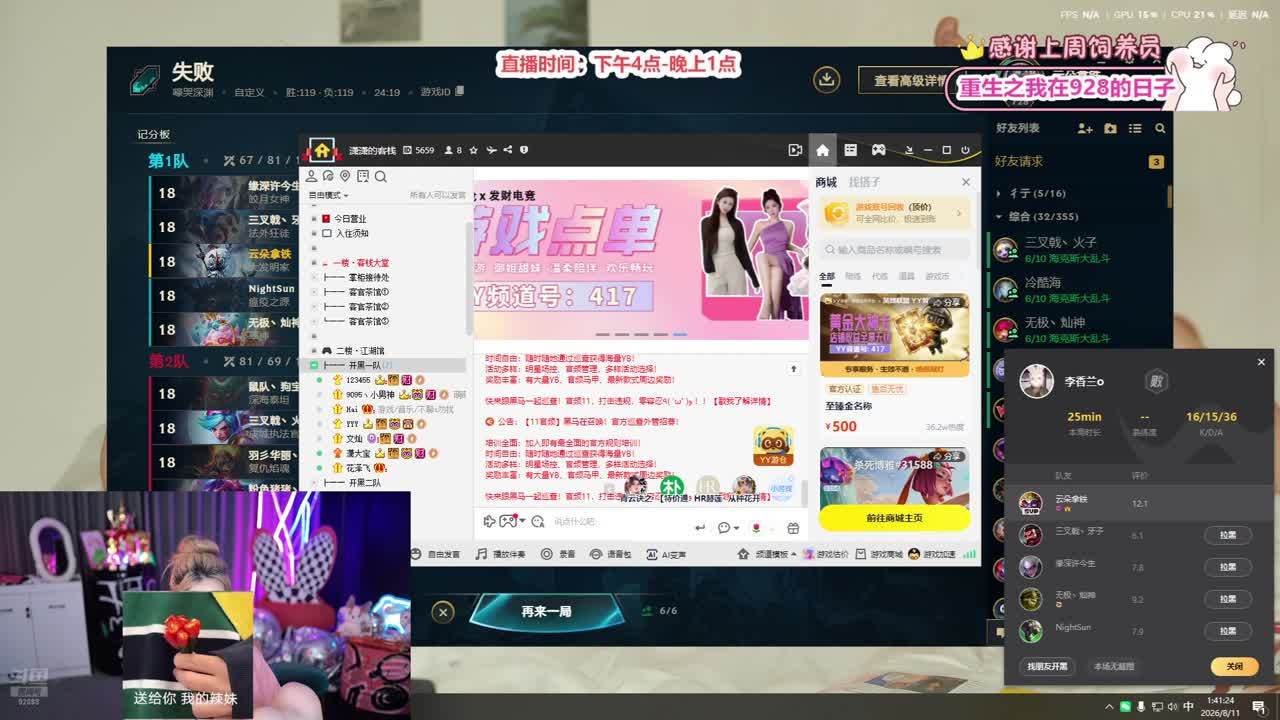Click the WeChat tray icon in taskbar
The height and width of the screenshot is (720, 1280).
coord(1125,707)
